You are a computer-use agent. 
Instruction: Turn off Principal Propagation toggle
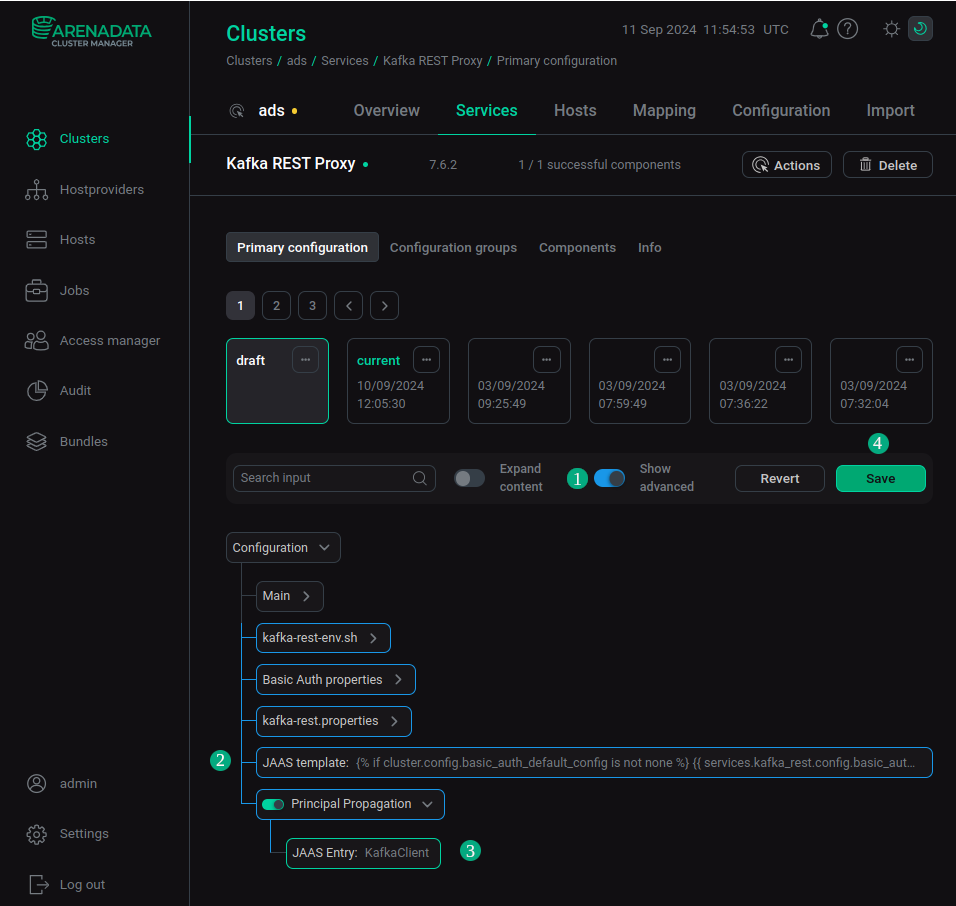273,804
